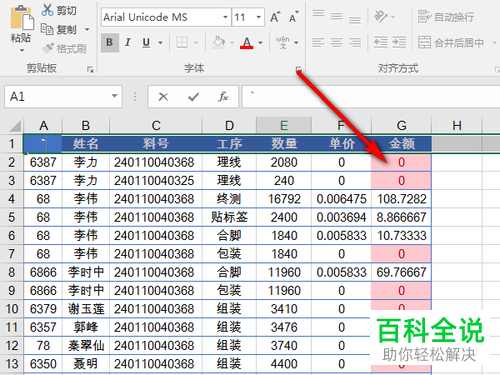Screen dimensions: 500x375
Task: Cut selection with 剪切 button
Action: (59, 10)
